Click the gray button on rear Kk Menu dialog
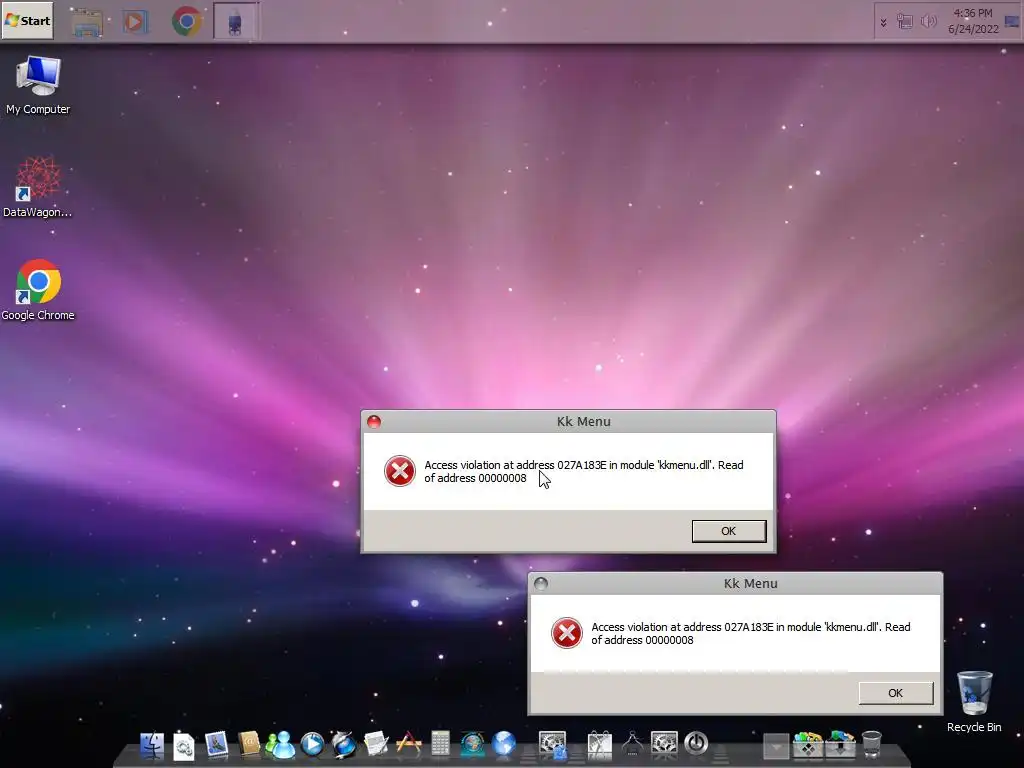The width and height of the screenshot is (1024, 768). pos(541,583)
